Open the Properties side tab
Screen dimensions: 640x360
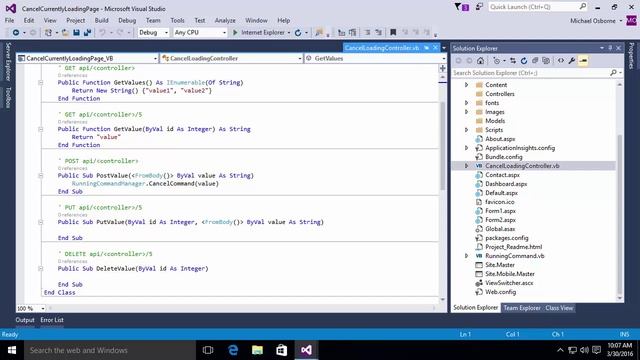click(631, 56)
